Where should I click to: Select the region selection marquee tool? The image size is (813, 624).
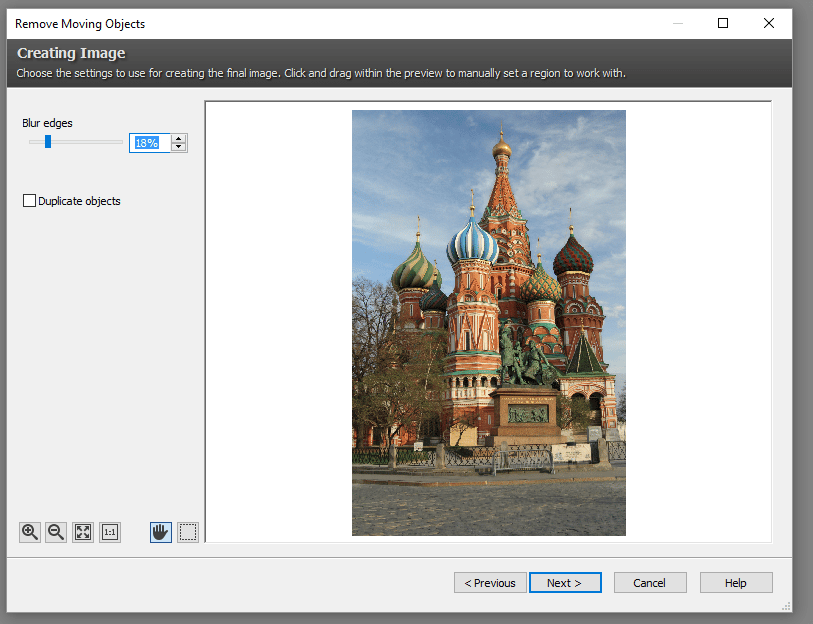pos(188,532)
